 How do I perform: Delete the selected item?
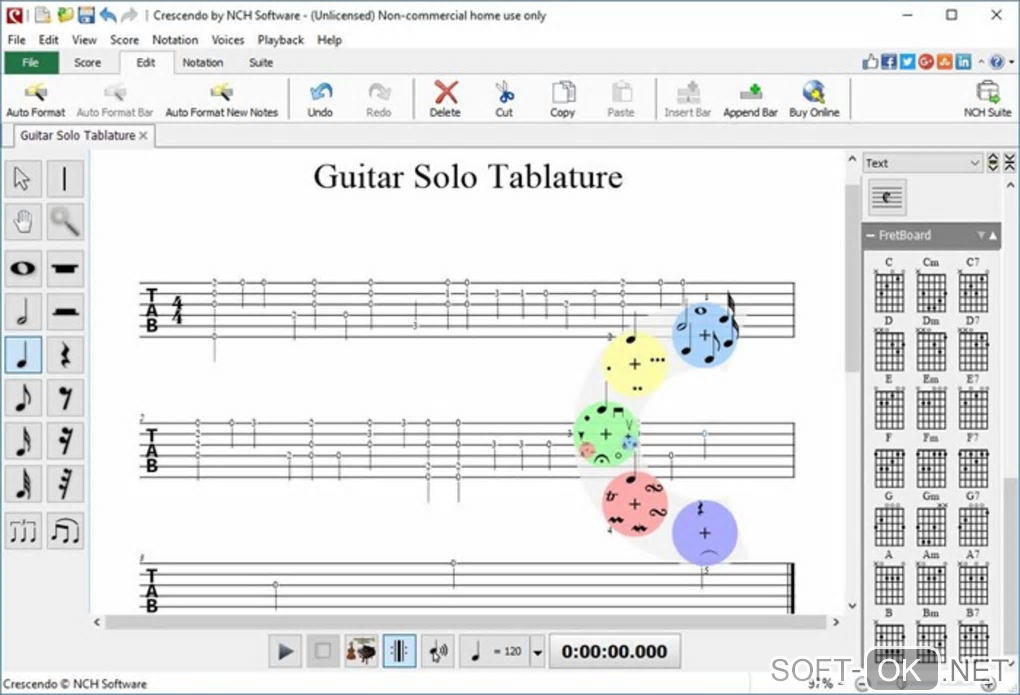pyautogui.click(x=445, y=100)
